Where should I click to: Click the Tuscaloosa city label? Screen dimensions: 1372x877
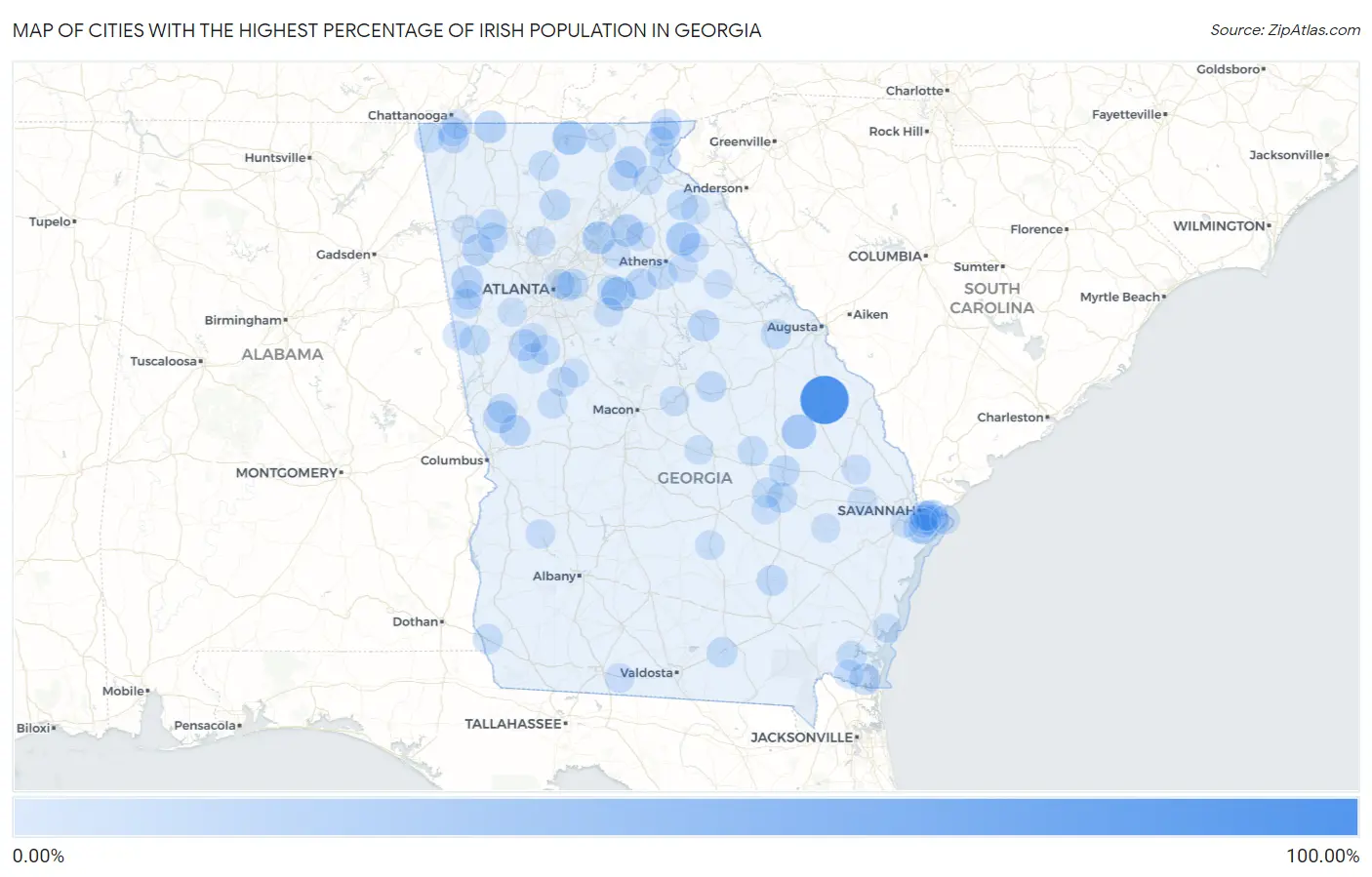point(164,361)
